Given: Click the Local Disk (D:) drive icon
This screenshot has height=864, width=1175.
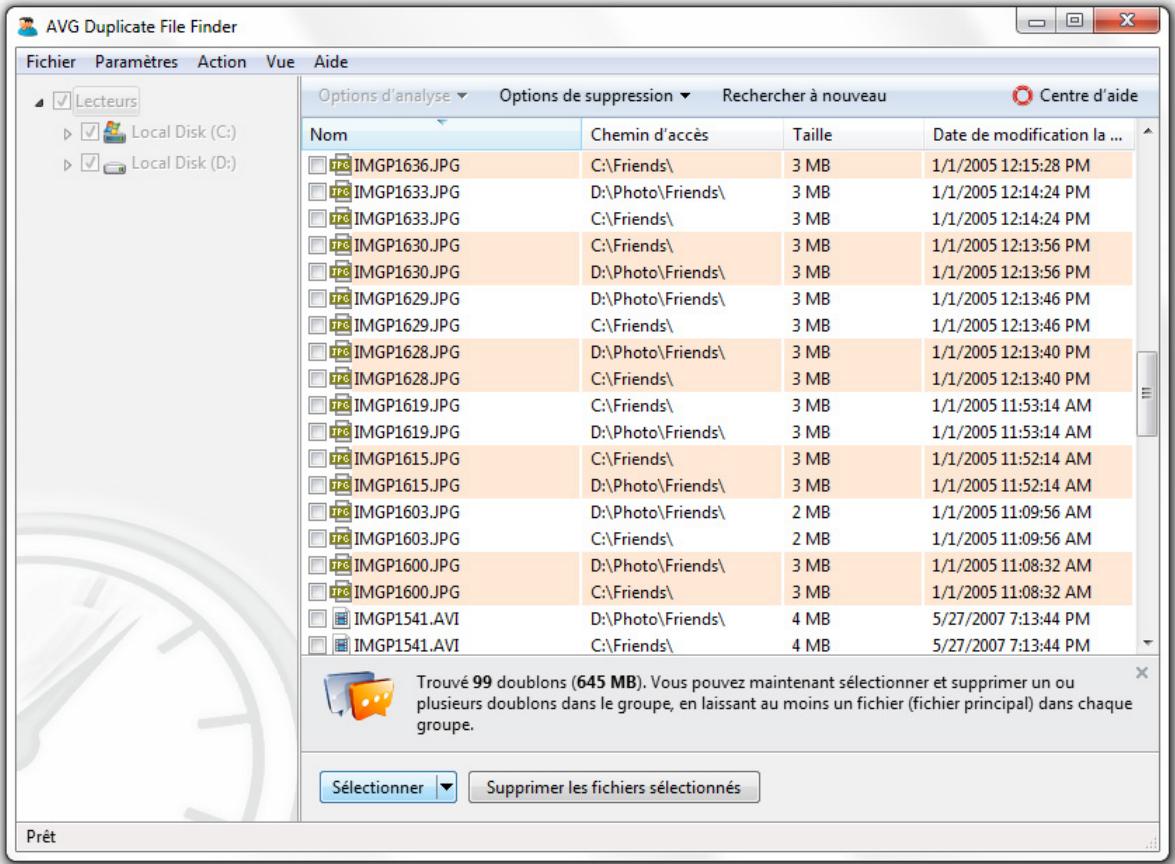Looking at the screenshot, I should coord(115,166).
